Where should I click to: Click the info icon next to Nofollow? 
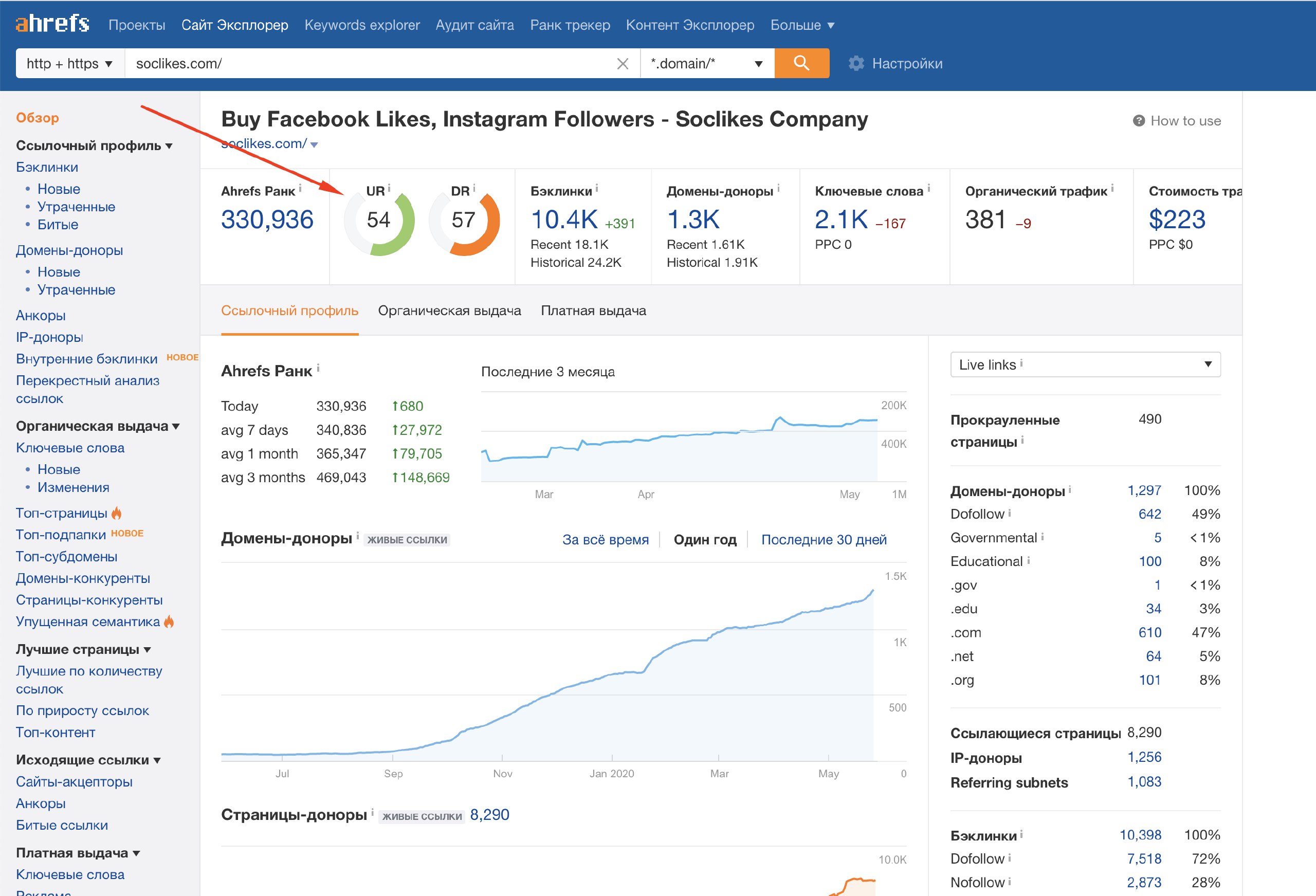point(1010,881)
